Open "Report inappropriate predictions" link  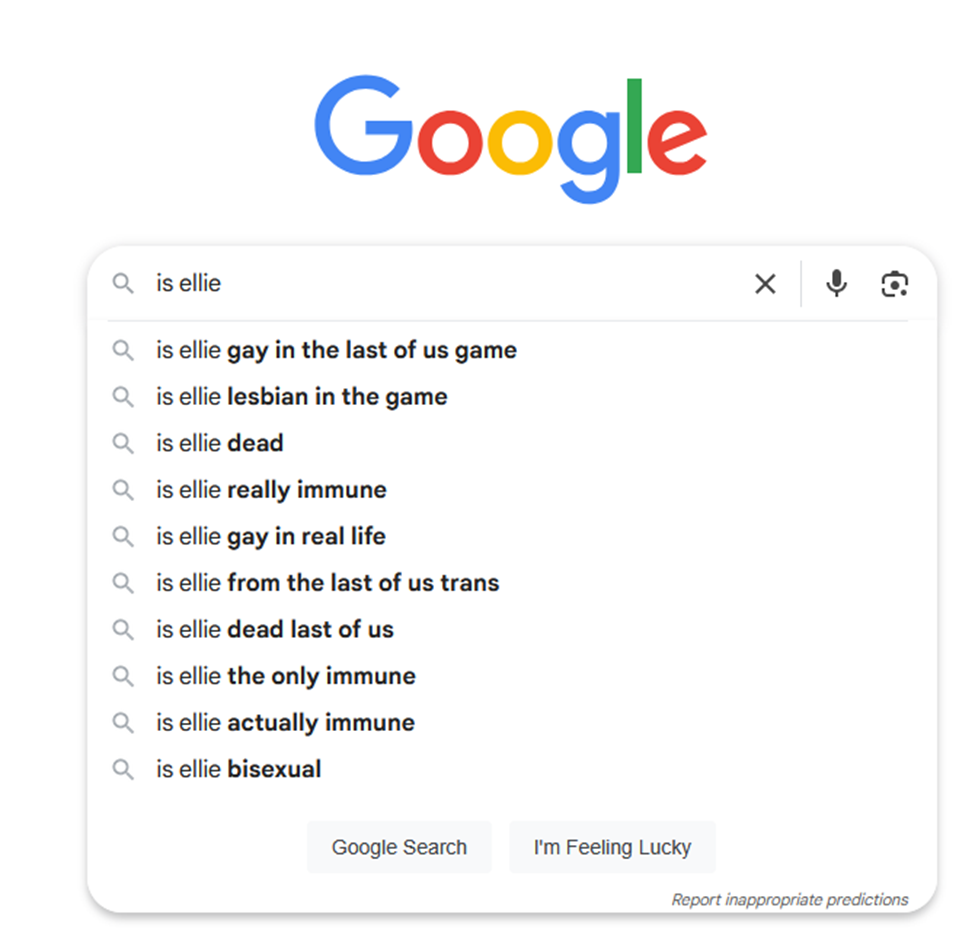point(789,900)
